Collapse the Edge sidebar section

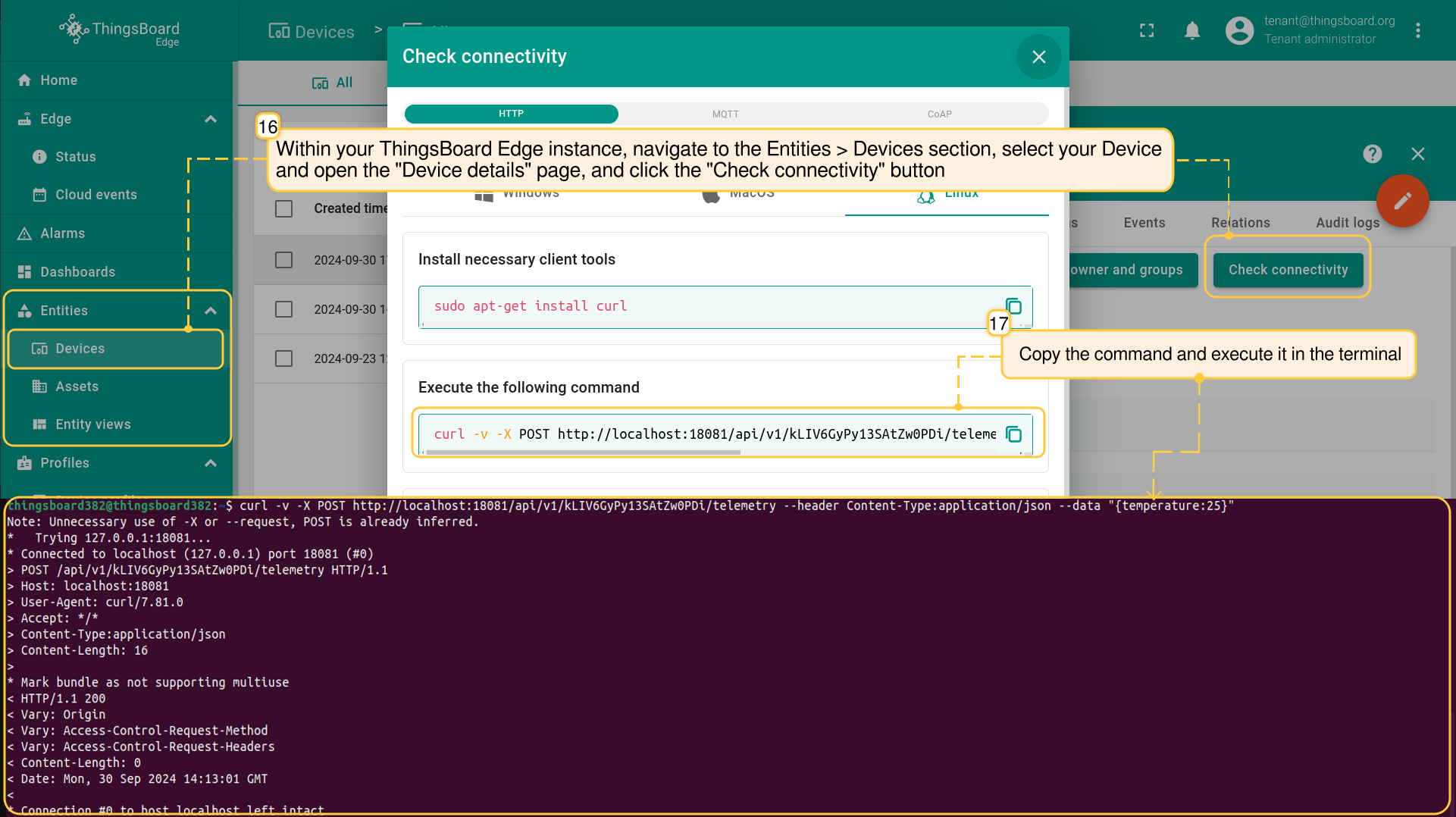(211, 119)
